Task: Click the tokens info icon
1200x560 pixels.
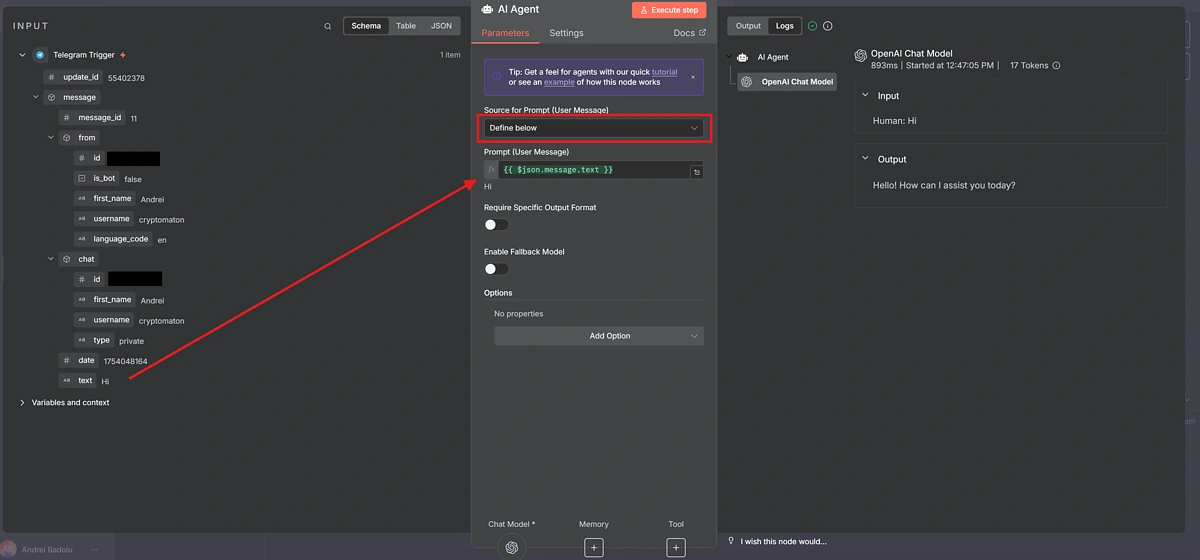Action: pos(1056,66)
